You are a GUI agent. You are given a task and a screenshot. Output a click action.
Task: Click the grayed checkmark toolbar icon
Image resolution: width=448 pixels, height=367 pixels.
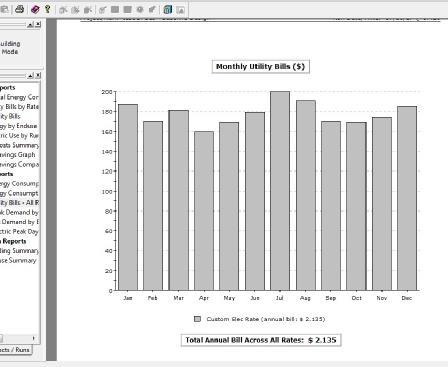click(x=102, y=10)
